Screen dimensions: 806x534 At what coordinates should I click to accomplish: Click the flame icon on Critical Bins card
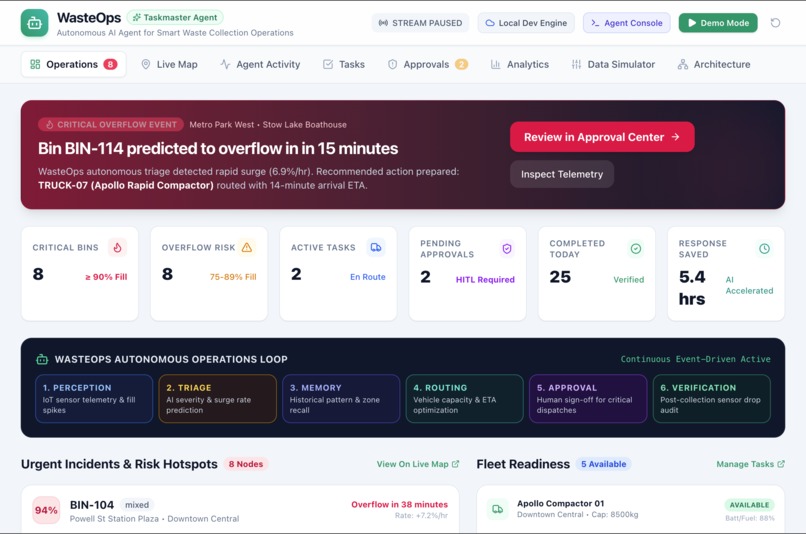[117, 248]
